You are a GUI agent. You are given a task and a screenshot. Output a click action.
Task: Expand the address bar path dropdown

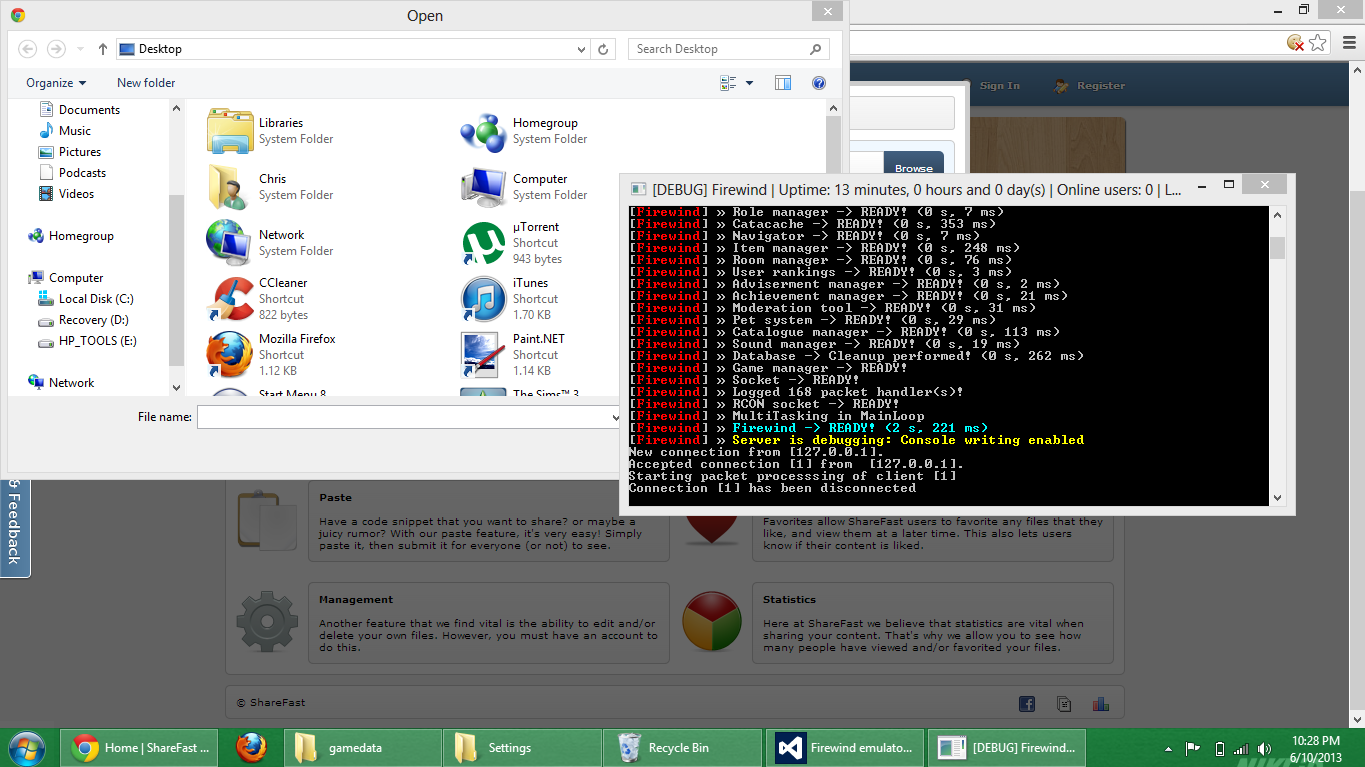pos(582,49)
